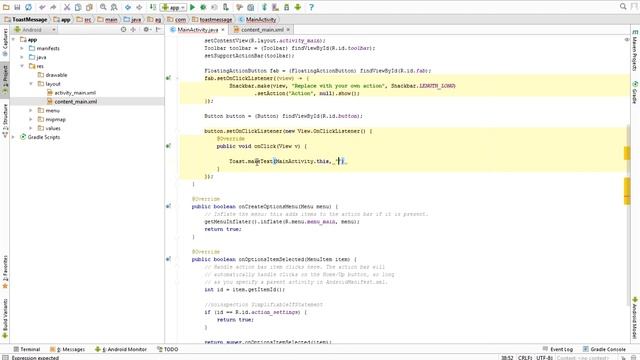640x360 pixels.
Task: Click the Redo arrow icon
Action: point(53,7)
